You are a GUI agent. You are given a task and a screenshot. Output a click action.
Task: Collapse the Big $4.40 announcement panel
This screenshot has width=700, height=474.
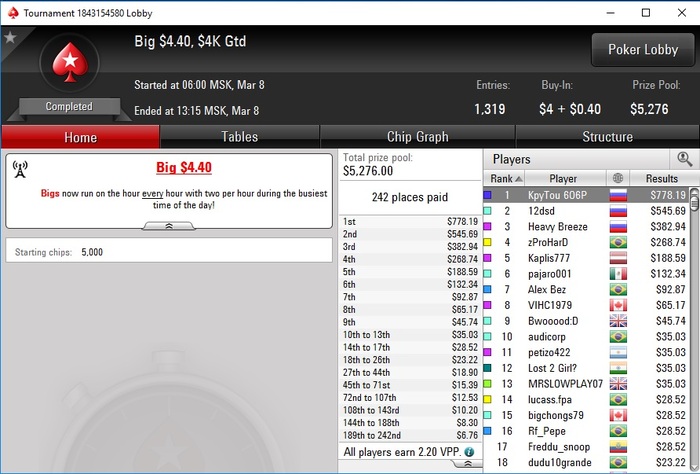[x=169, y=226]
